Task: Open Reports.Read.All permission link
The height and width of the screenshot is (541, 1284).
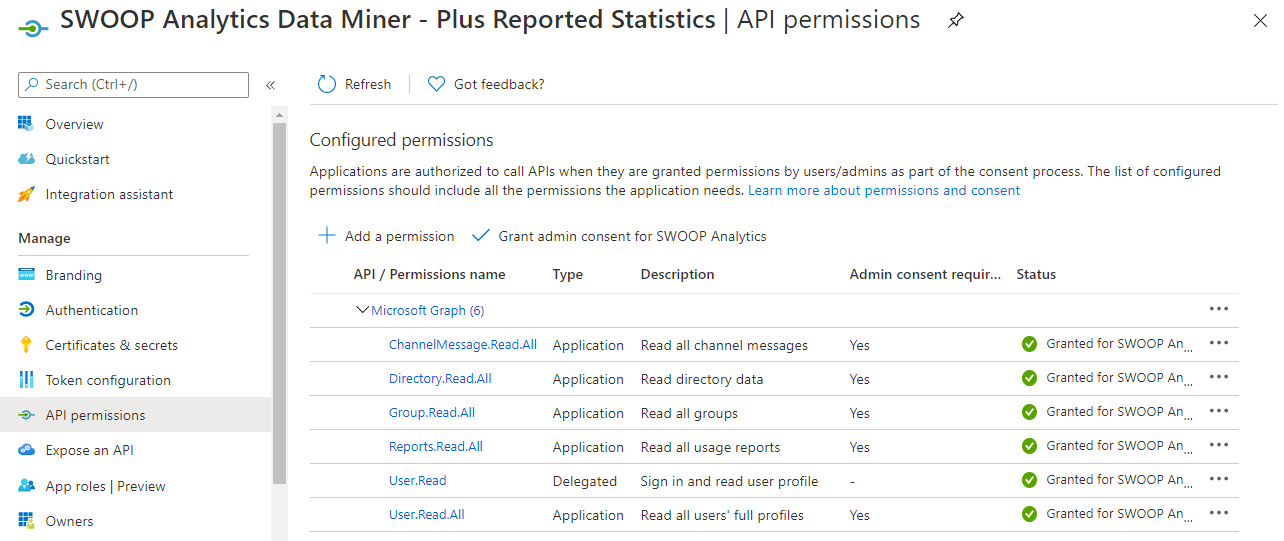Action: point(436,446)
